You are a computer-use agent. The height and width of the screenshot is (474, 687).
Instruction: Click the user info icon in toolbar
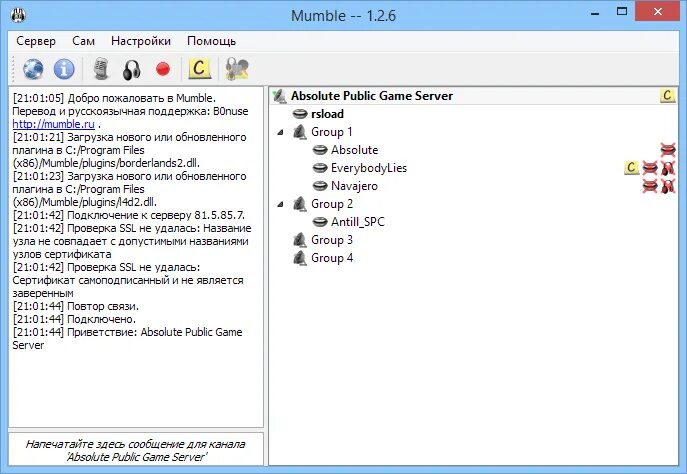coord(237,69)
